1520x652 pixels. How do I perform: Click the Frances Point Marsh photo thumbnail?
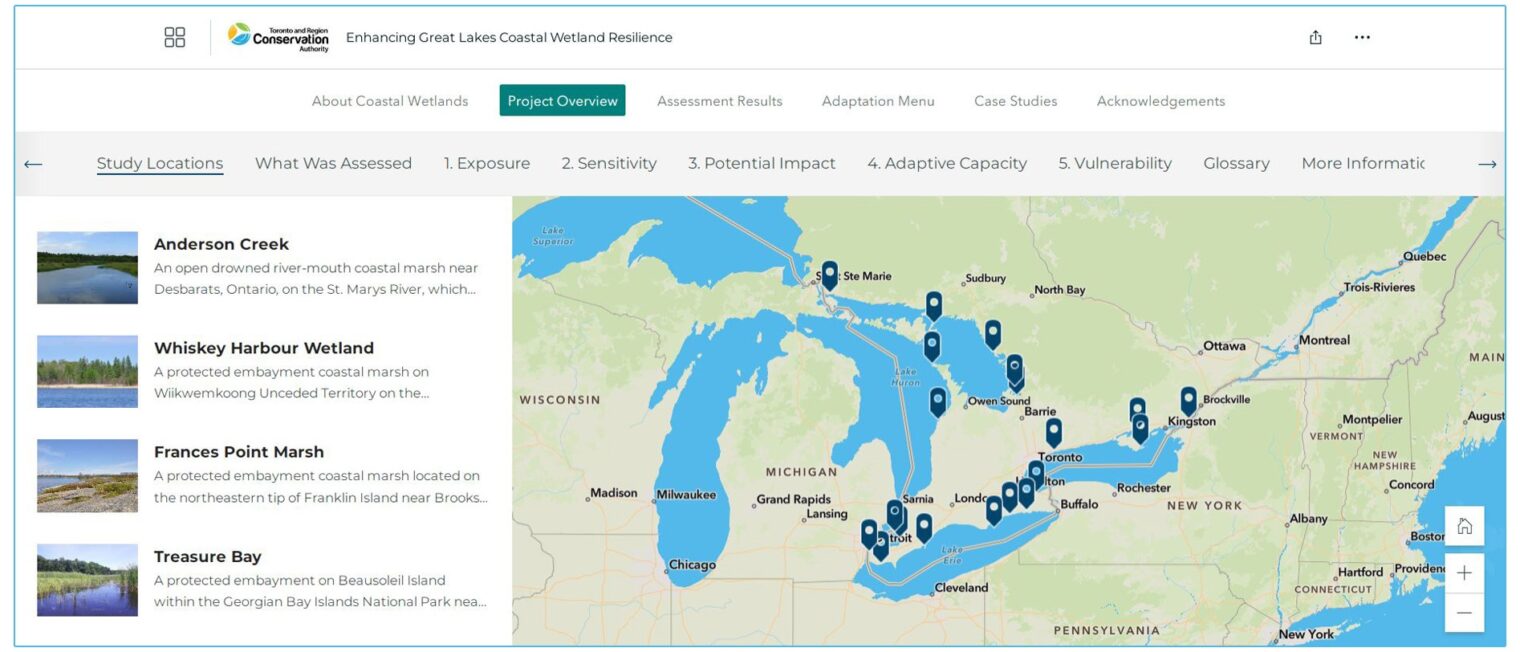point(87,475)
